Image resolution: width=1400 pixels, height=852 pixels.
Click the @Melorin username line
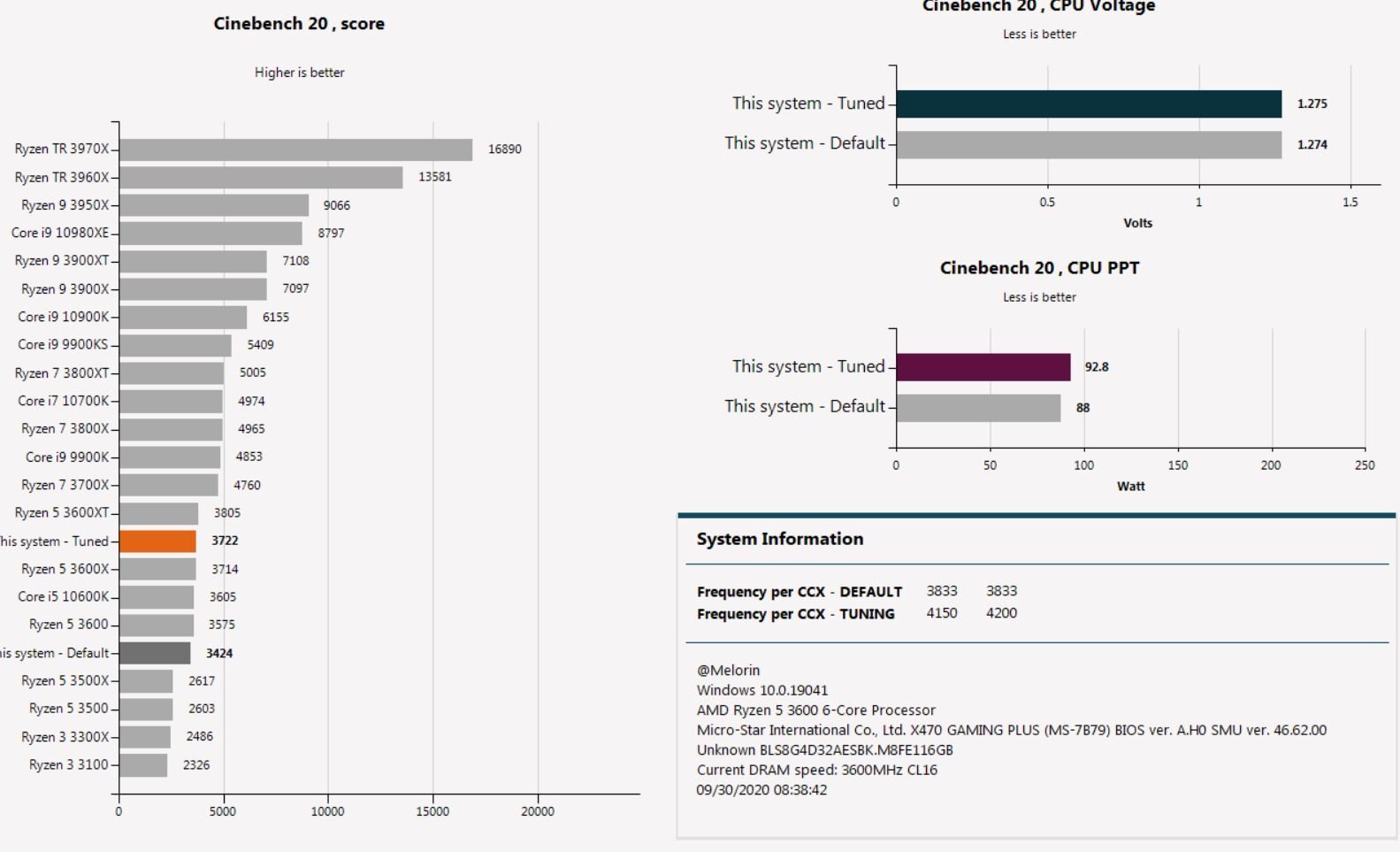[x=728, y=671]
